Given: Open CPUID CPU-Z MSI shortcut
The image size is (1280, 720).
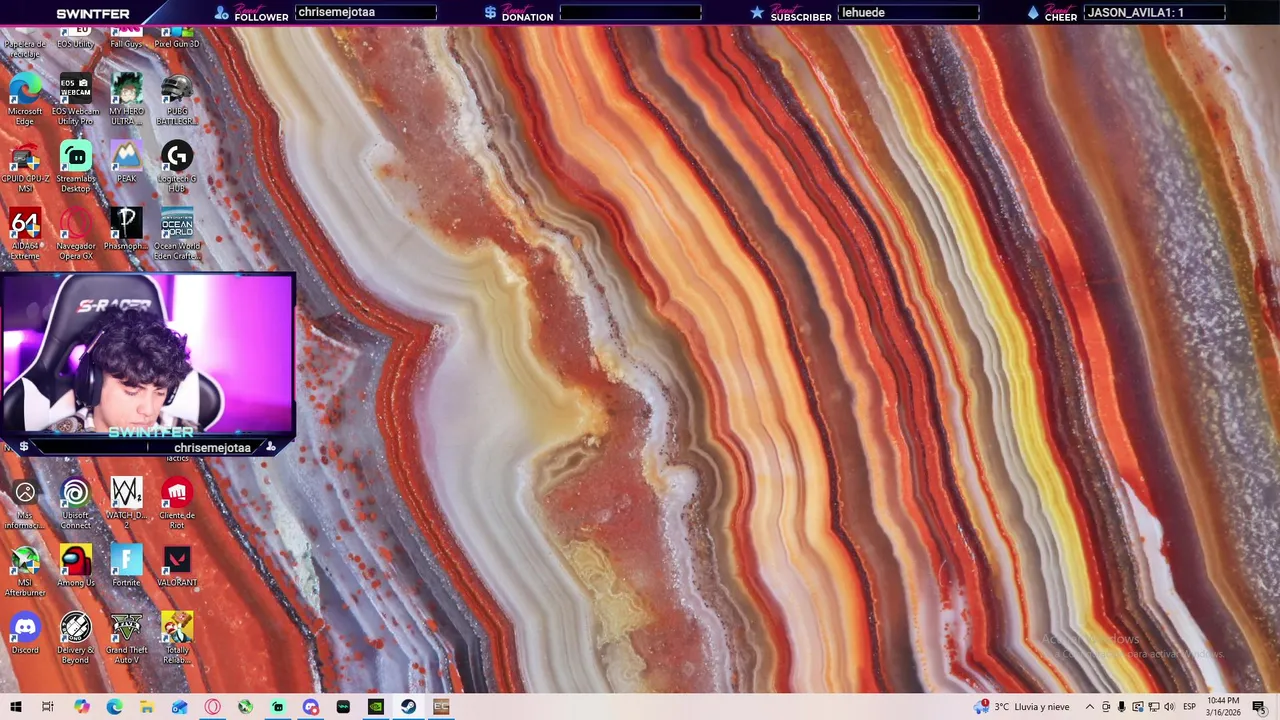Looking at the screenshot, I should [25, 167].
